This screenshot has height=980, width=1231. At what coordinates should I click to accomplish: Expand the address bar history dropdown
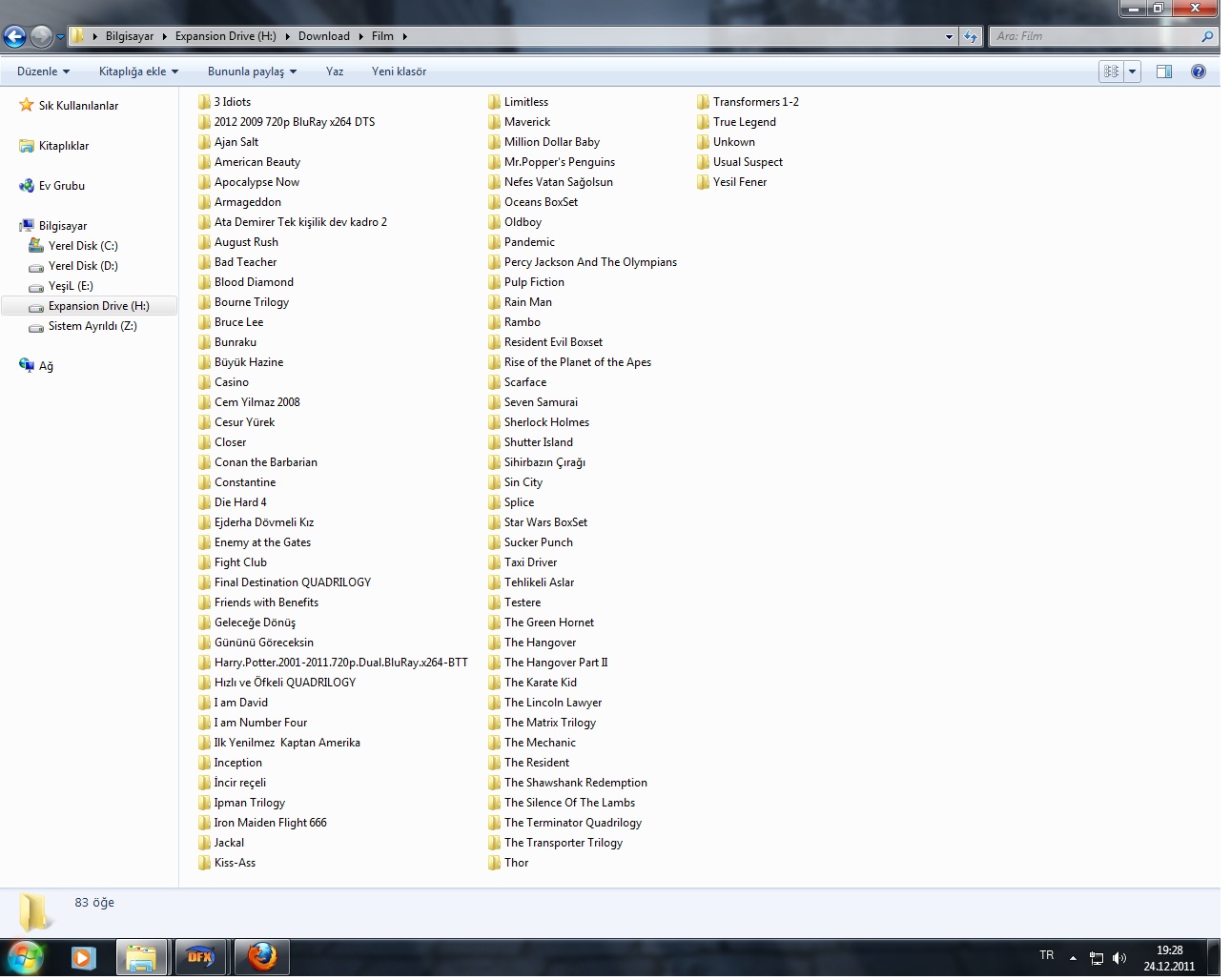click(949, 36)
